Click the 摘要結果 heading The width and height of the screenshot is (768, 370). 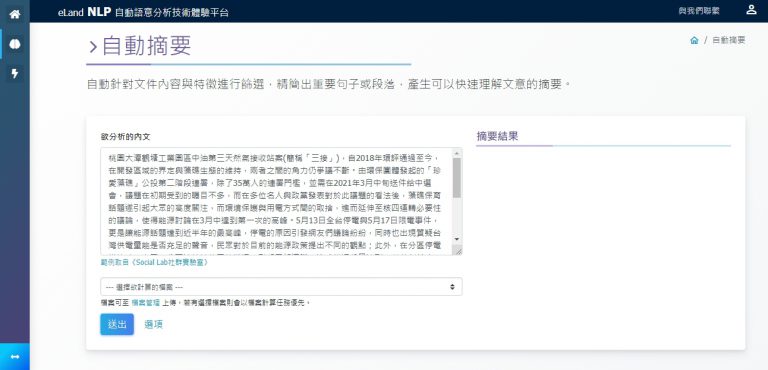point(497,136)
